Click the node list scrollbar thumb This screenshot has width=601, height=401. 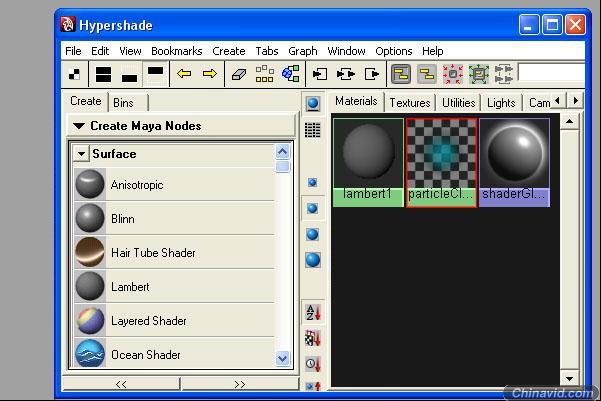click(282, 166)
